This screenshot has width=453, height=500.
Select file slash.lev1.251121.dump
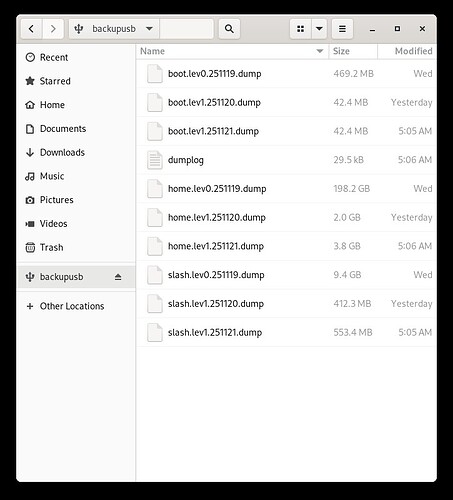point(286,333)
